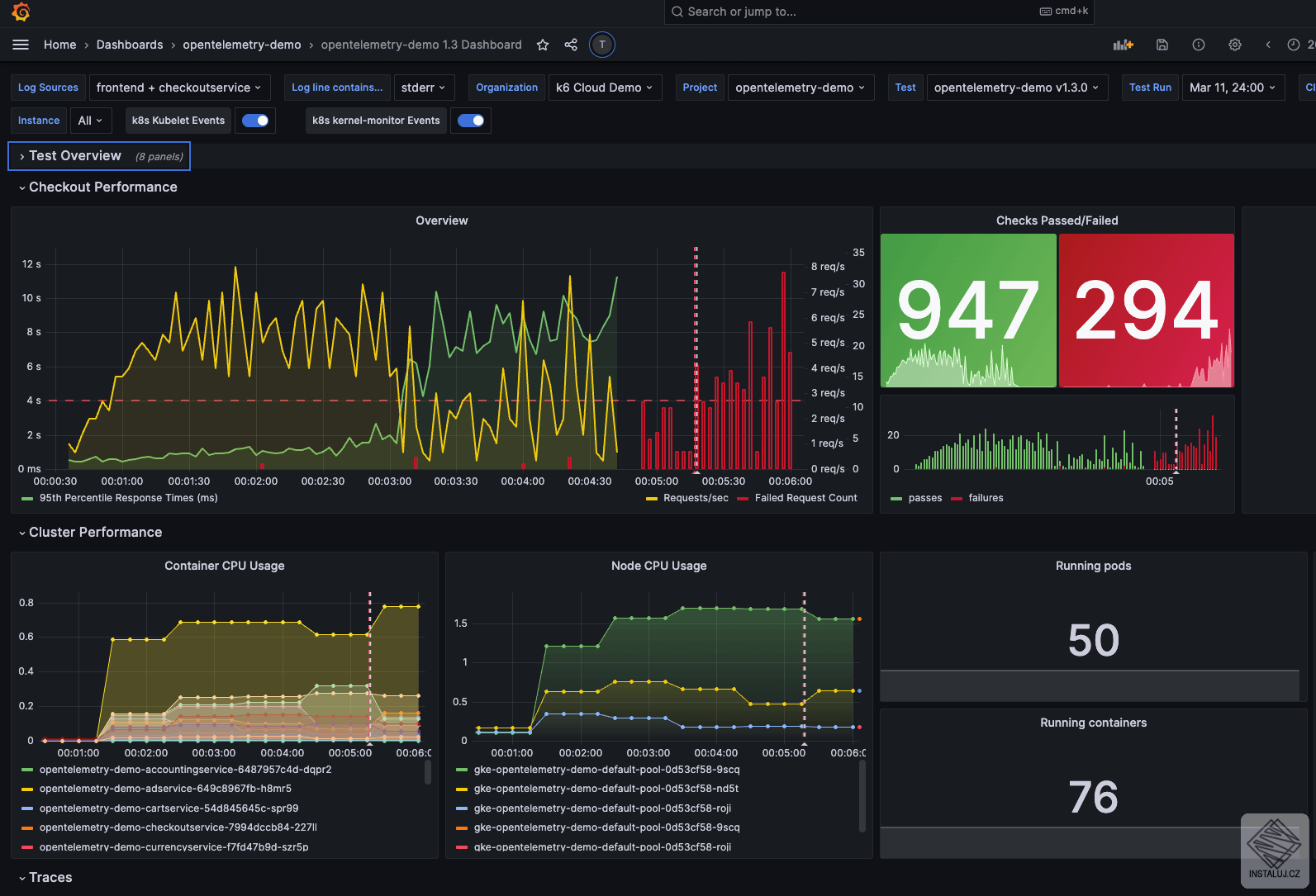Open the Grafana home logo
The height and width of the screenshot is (896, 1316).
tap(21, 12)
